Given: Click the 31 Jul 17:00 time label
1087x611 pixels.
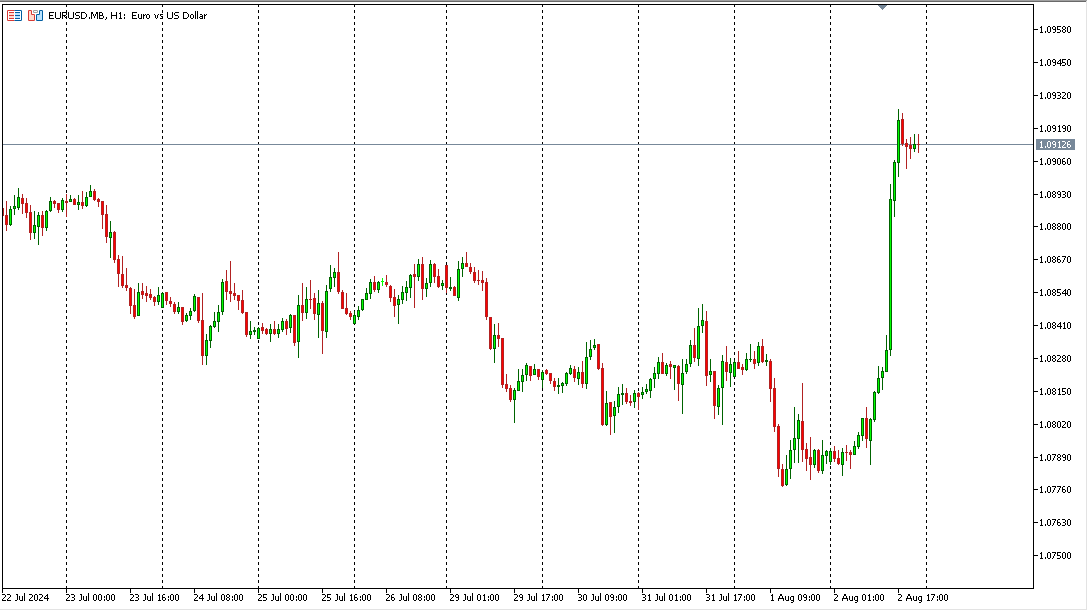Looking at the screenshot, I should [x=730, y=598].
